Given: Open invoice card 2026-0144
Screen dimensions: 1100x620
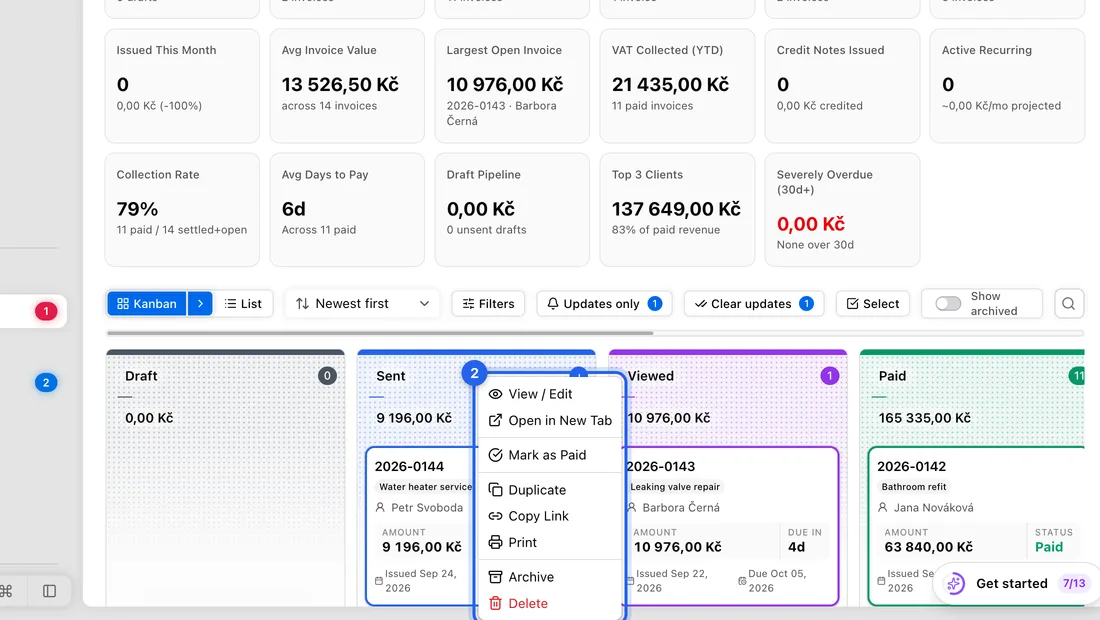Looking at the screenshot, I should [421, 526].
